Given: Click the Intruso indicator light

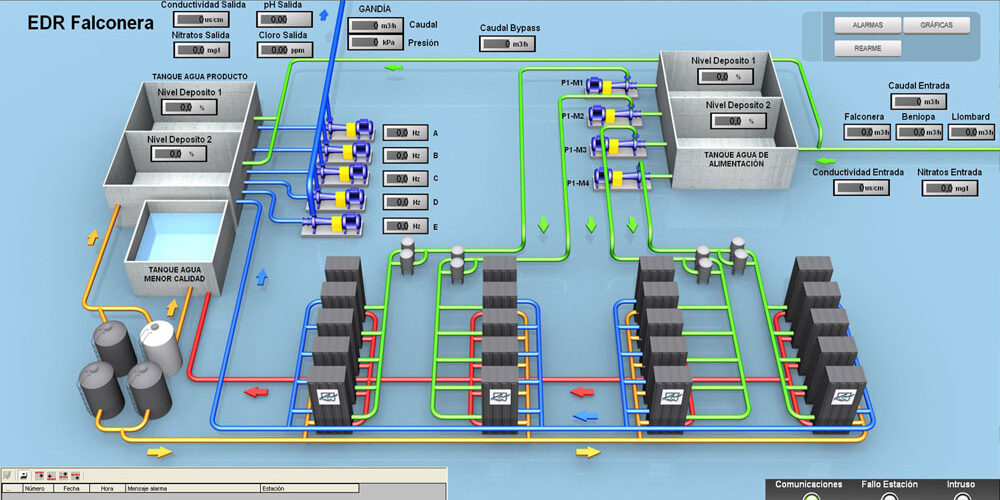Looking at the screenshot, I should (x=962, y=496).
